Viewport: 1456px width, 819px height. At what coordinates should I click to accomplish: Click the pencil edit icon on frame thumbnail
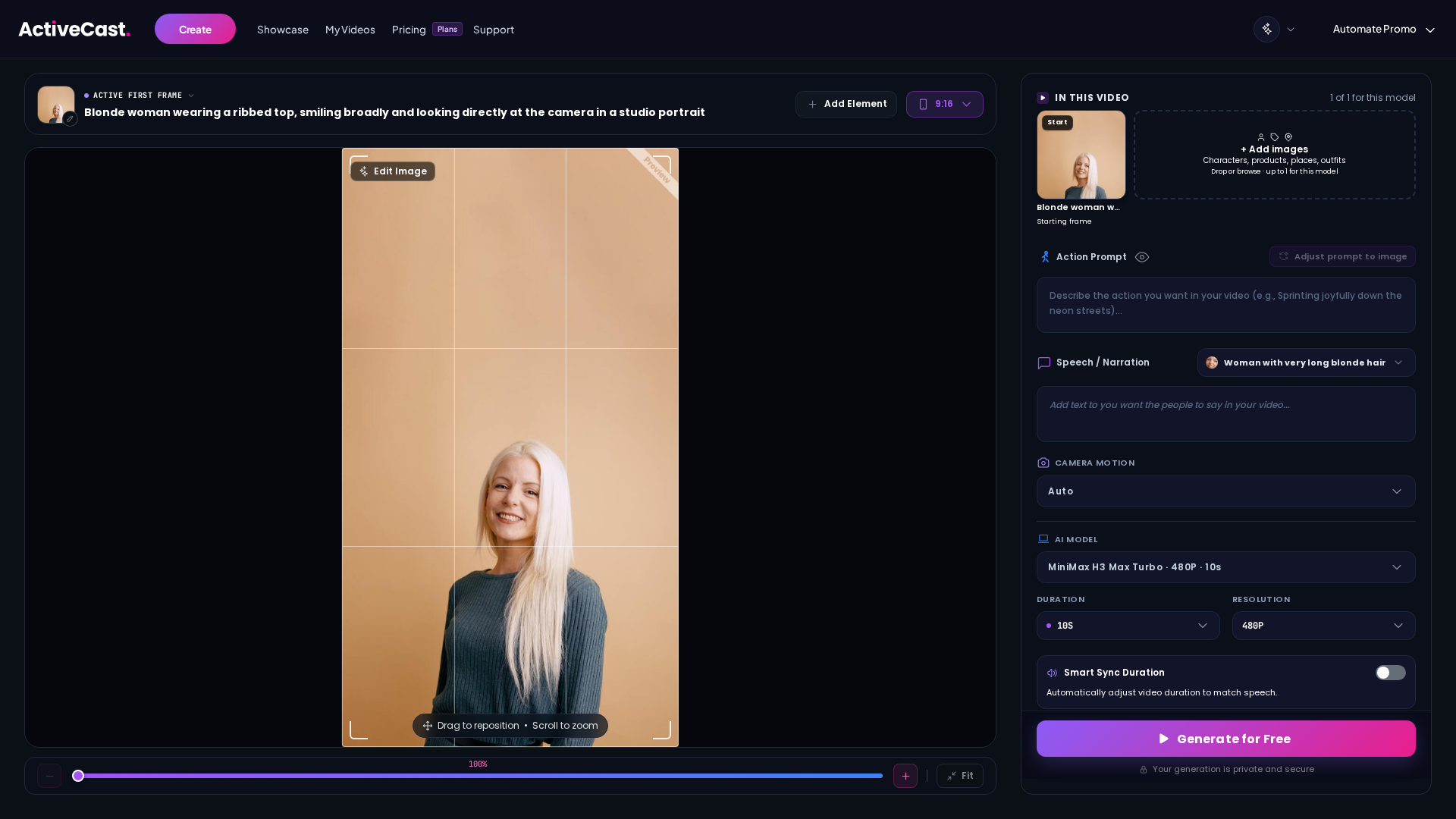coord(70,118)
